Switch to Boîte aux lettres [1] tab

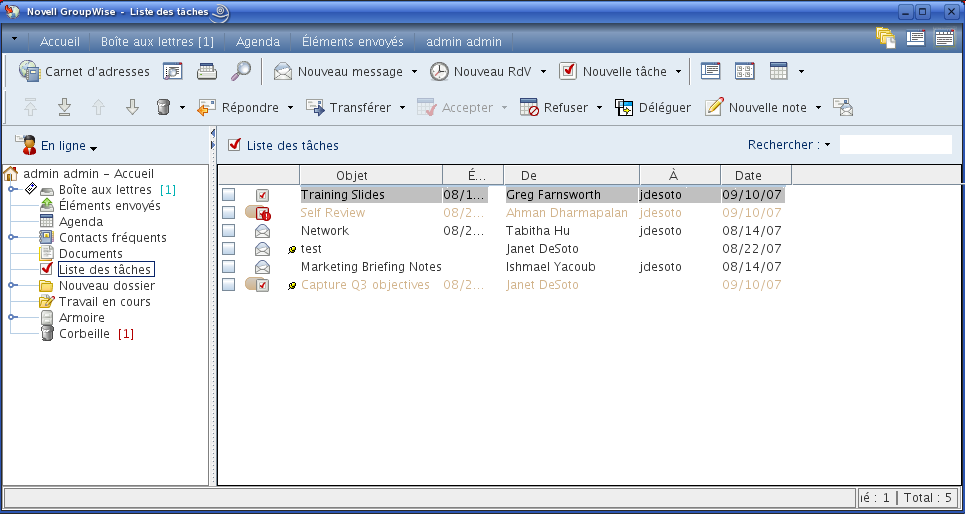(157, 42)
